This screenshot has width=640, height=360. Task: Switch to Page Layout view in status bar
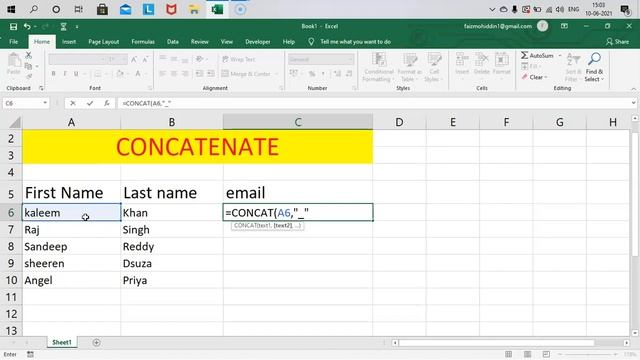(527, 354)
